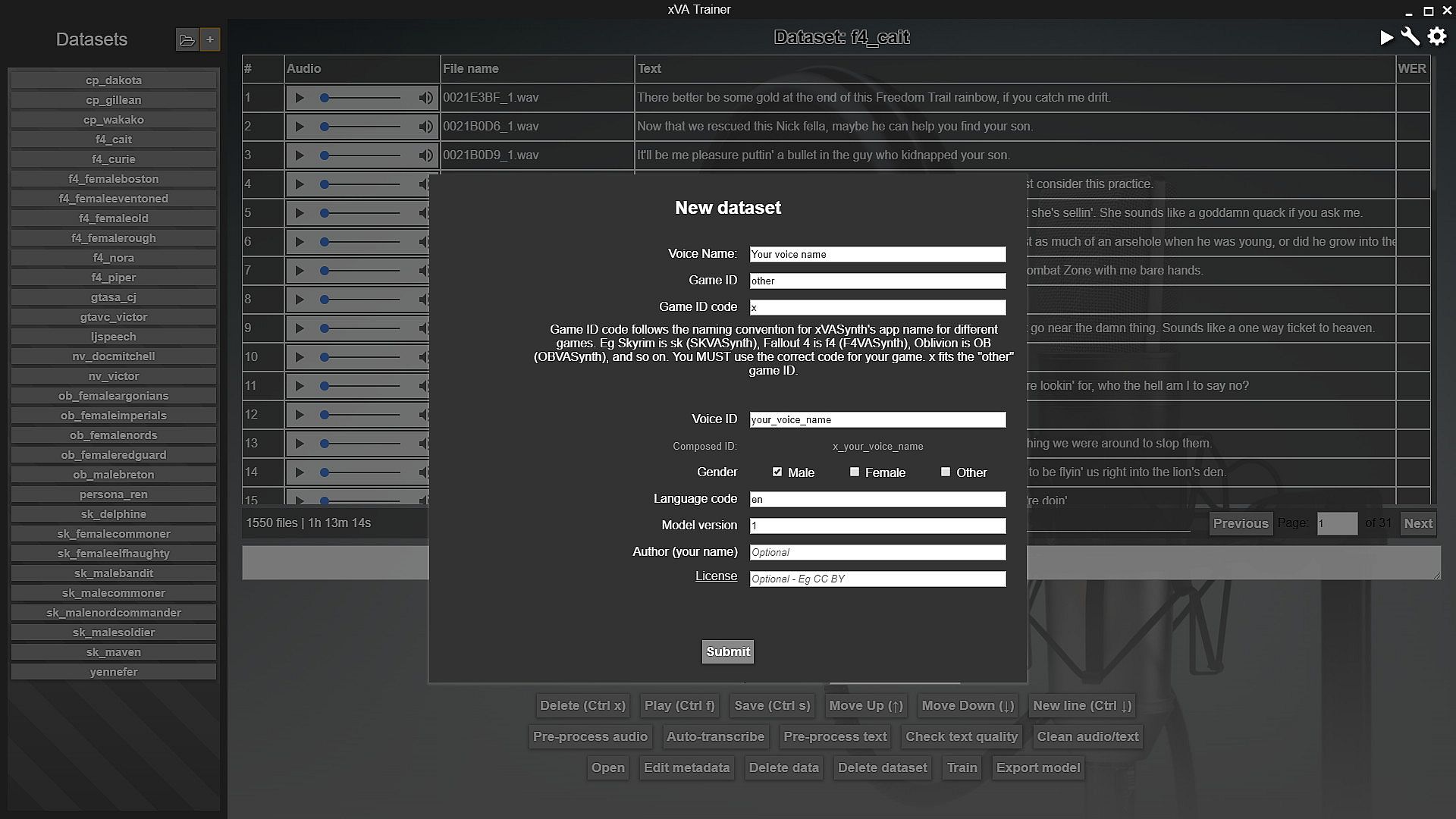Play audio in row 3

click(300, 155)
